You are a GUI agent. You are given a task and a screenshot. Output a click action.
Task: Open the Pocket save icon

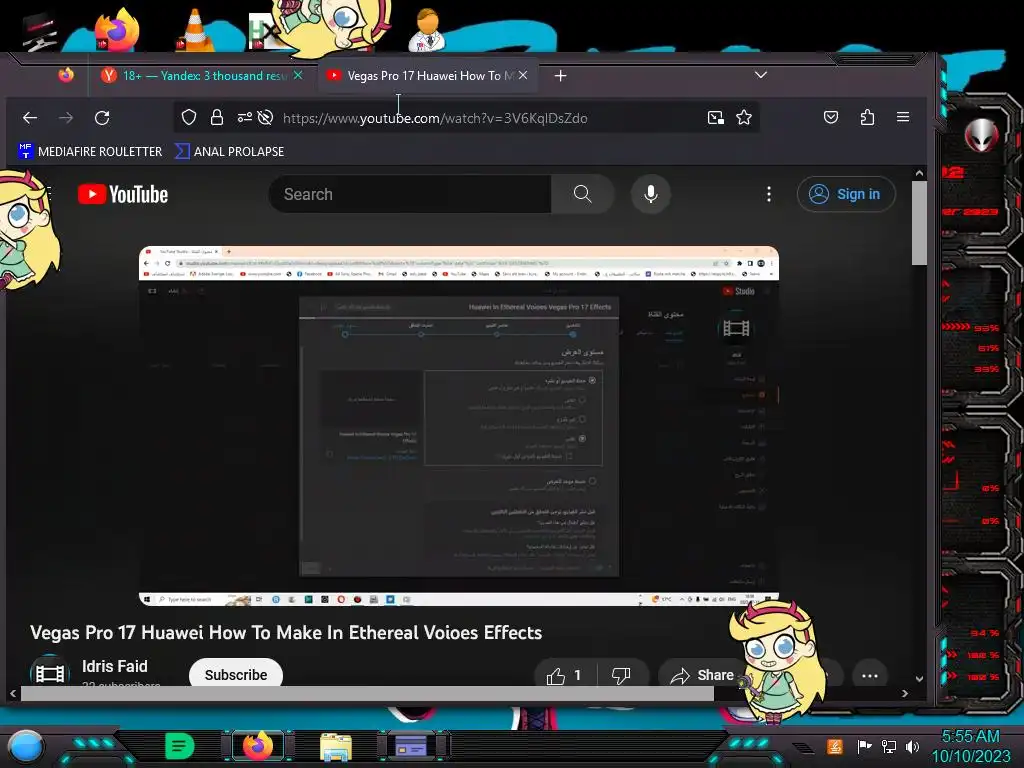tap(831, 118)
